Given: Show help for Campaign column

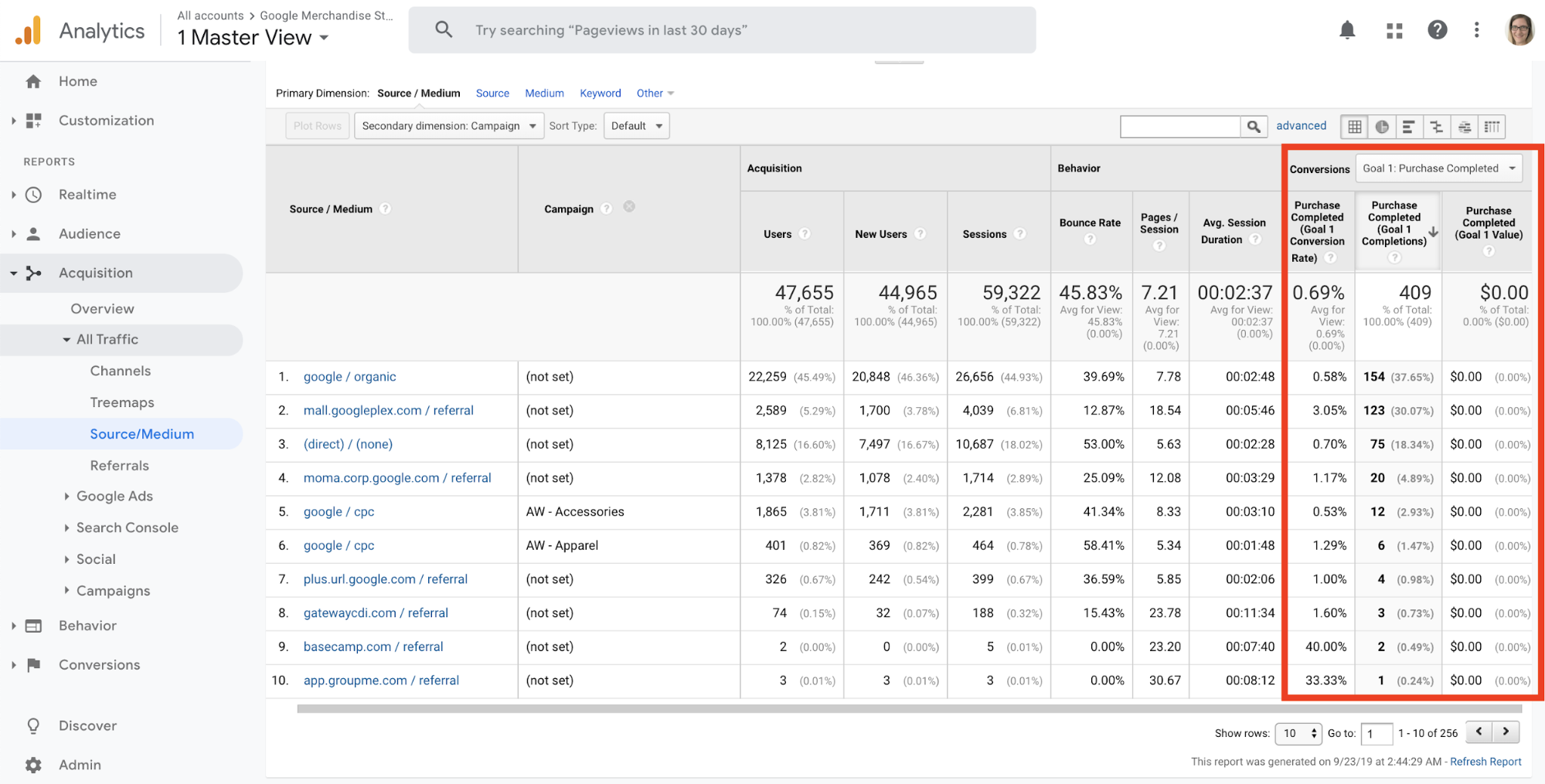Looking at the screenshot, I should (x=607, y=209).
